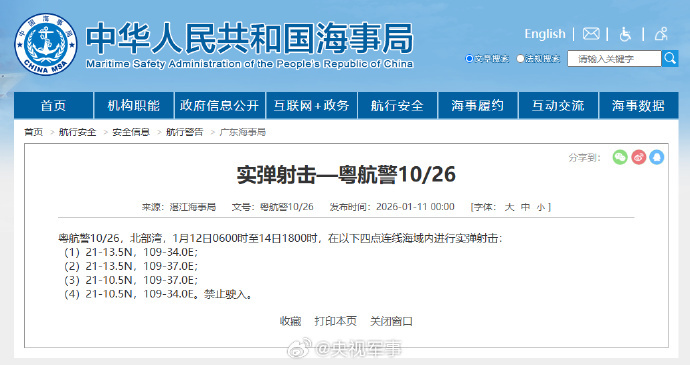
Task: Switch to English version link
Action: coord(545,34)
